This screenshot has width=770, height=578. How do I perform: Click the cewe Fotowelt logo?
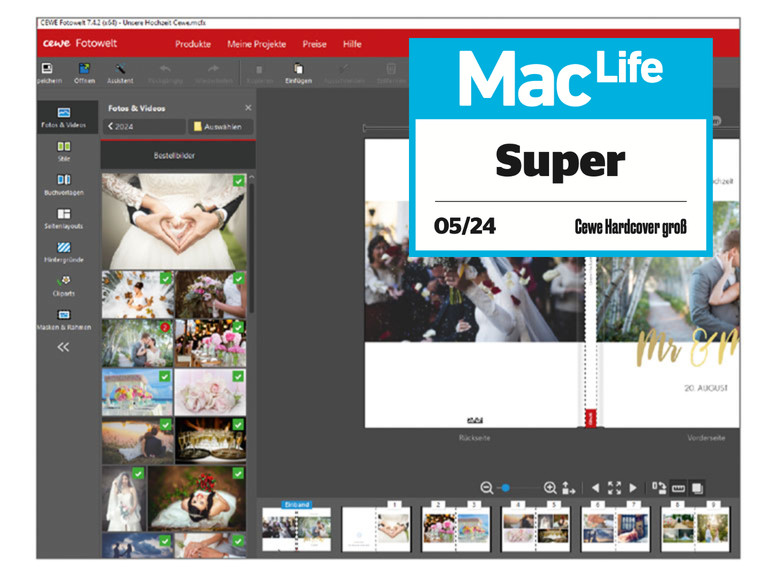coord(80,43)
